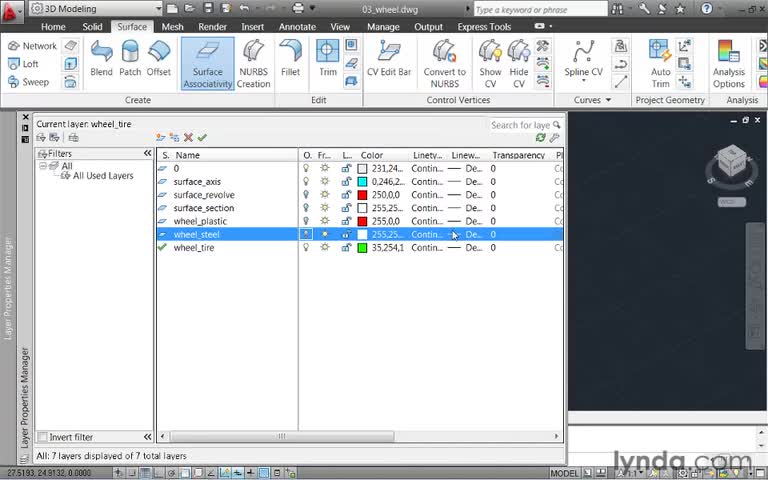Select the Spline CV tool
Viewport: 768px width, 480px height.
[x=583, y=61]
